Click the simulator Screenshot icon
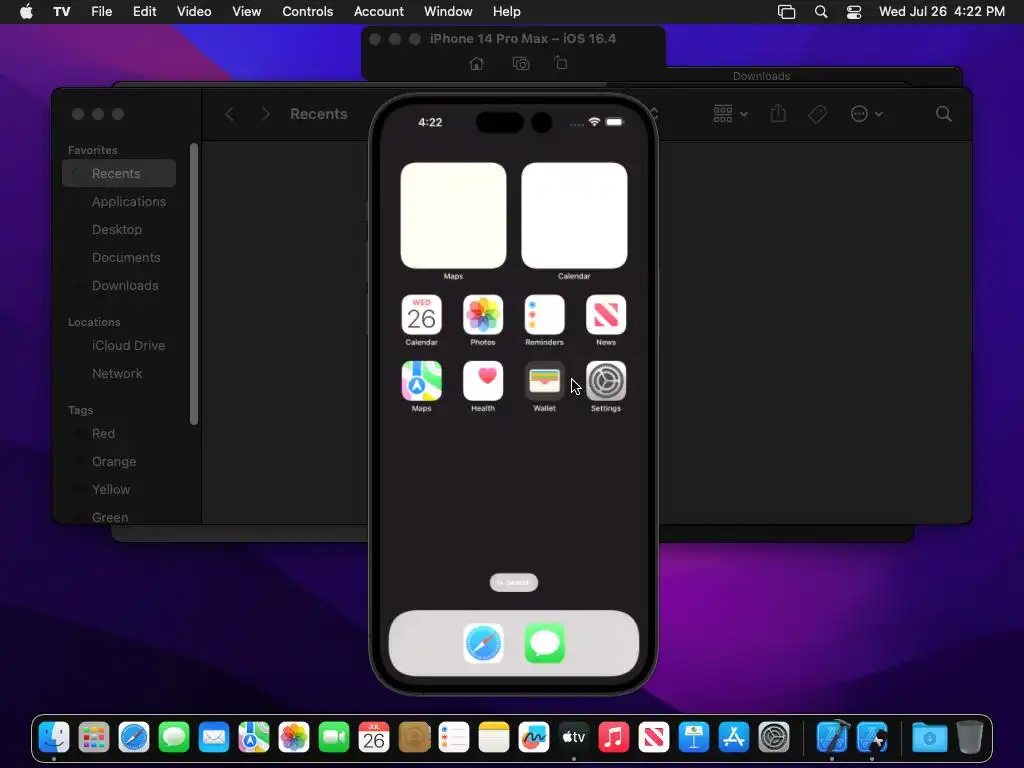 pyautogui.click(x=520, y=63)
